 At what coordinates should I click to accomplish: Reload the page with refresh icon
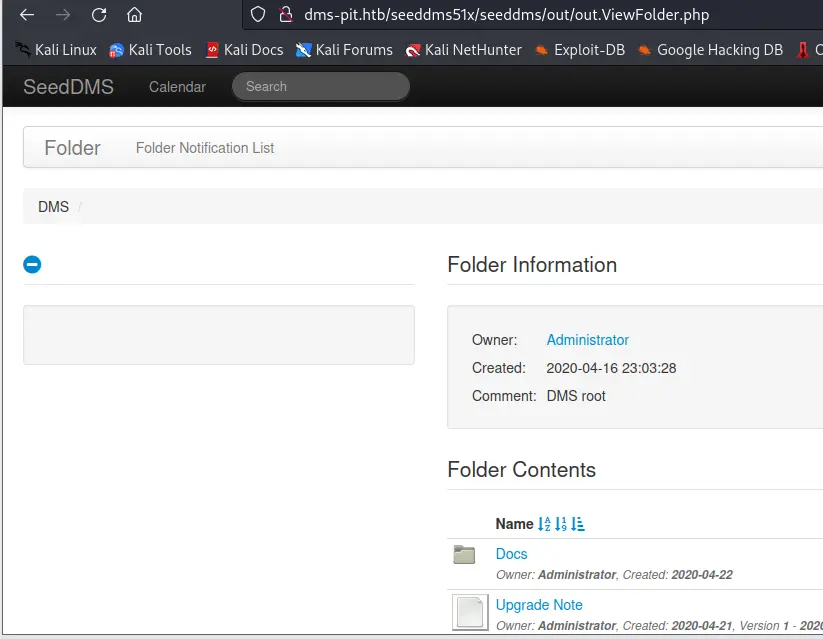click(x=99, y=15)
